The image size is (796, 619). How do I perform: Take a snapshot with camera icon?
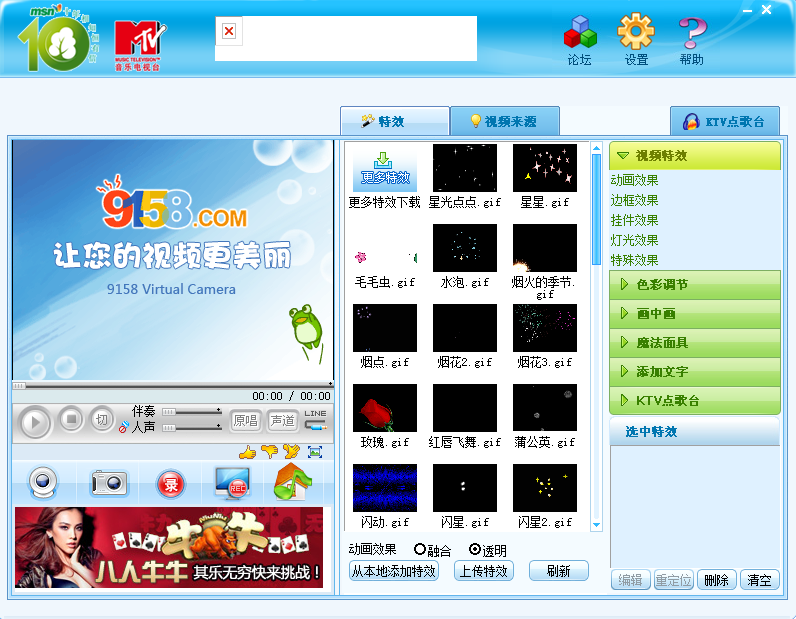coord(109,482)
